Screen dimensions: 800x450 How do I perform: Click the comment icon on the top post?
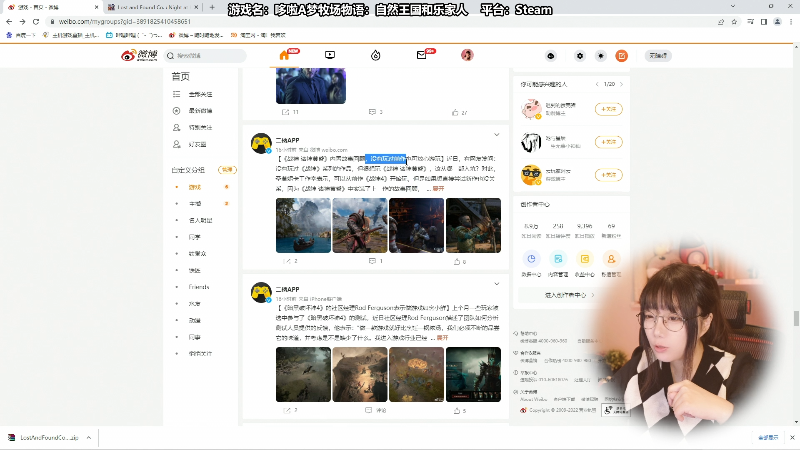(372, 112)
